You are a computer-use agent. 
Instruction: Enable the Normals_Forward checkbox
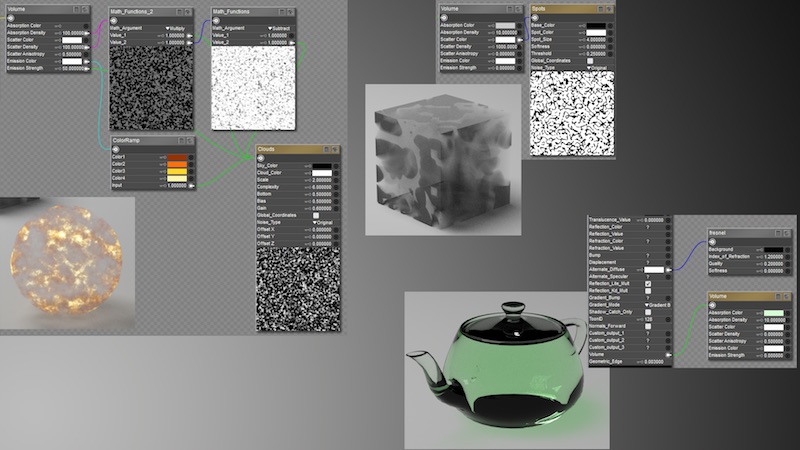648,326
